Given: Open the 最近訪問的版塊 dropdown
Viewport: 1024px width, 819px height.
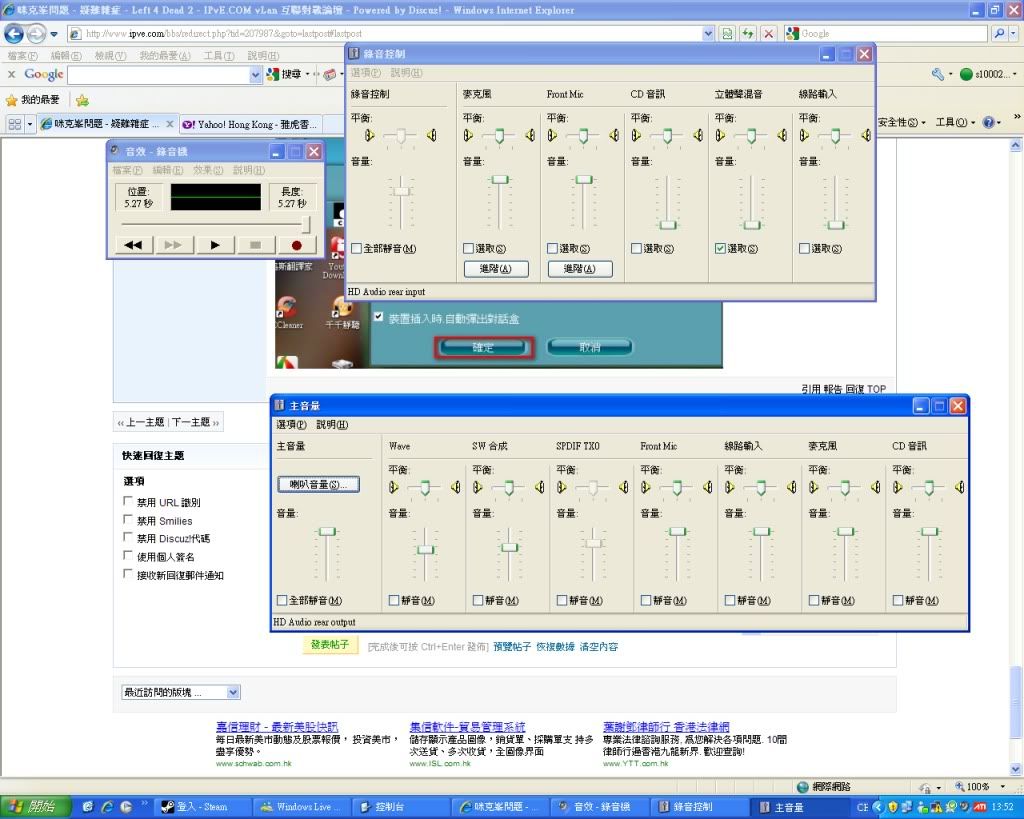Looking at the screenshot, I should coord(233,692).
